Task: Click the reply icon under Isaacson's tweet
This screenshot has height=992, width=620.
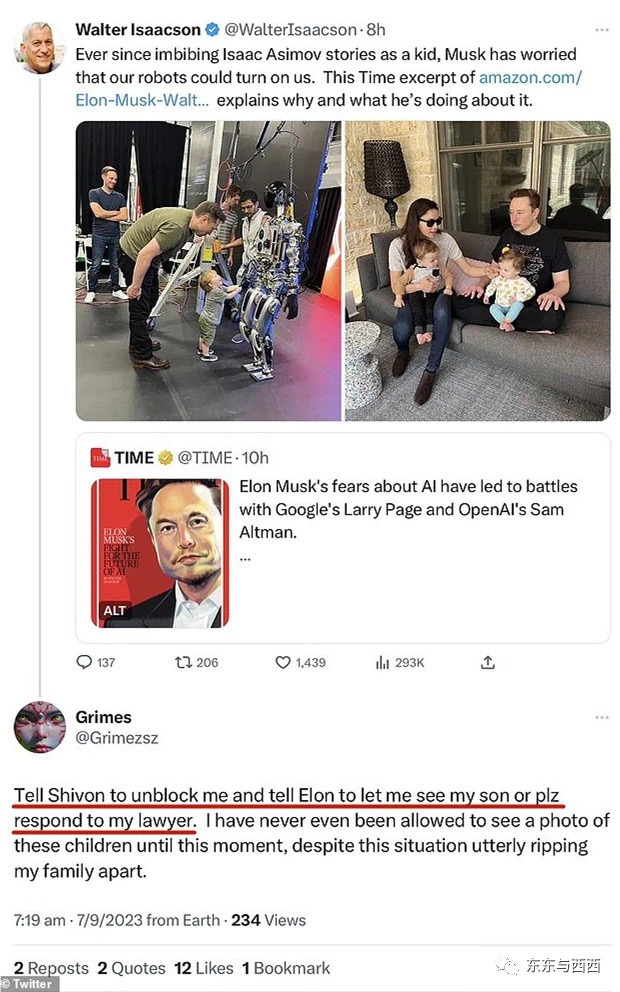Action: tap(84, 662)
